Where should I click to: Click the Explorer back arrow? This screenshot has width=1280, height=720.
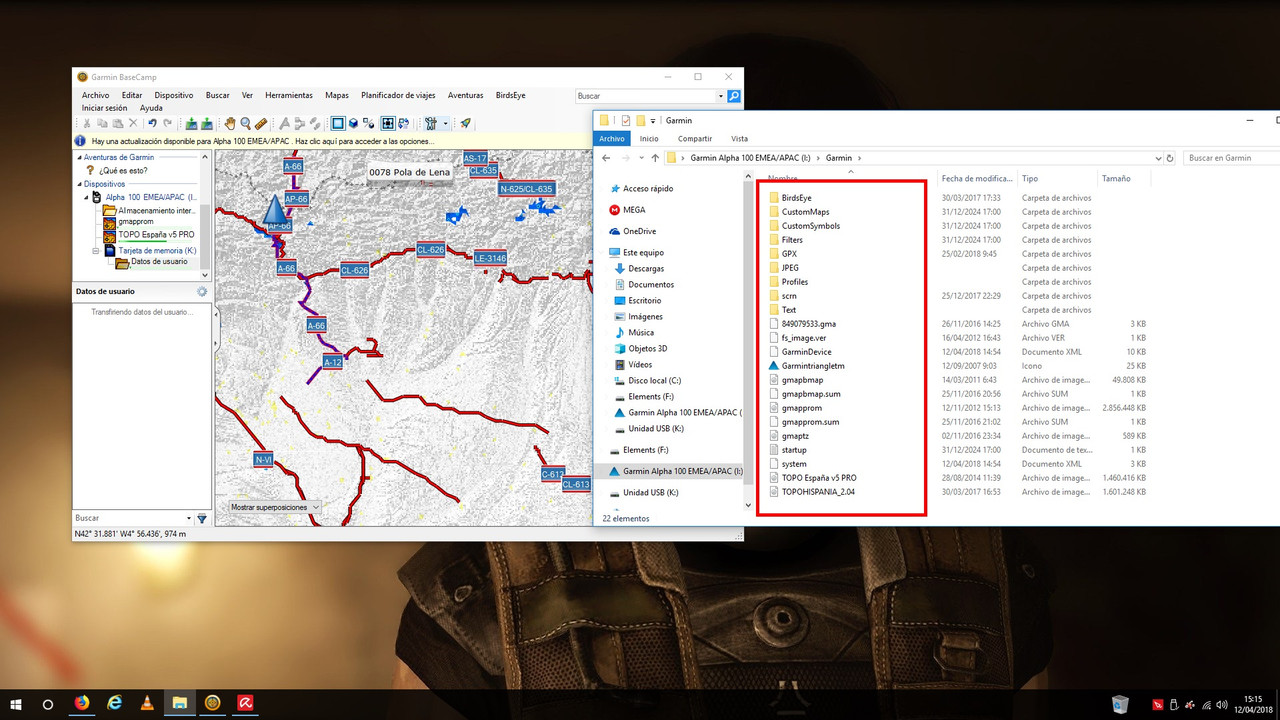(607, 158)
